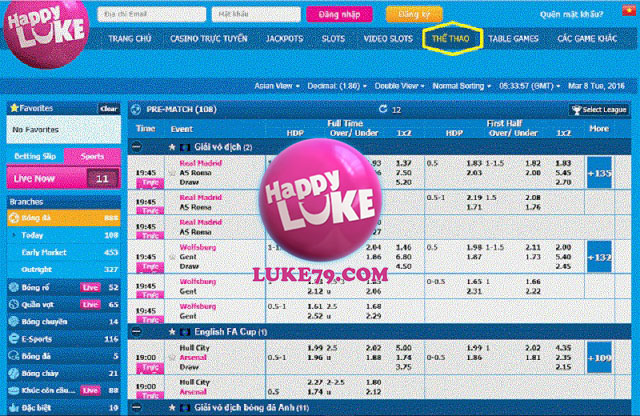Screen dimensions: 640x416
Task: Open TABLE GAMES menu item
Action: (x=513, y=39)
